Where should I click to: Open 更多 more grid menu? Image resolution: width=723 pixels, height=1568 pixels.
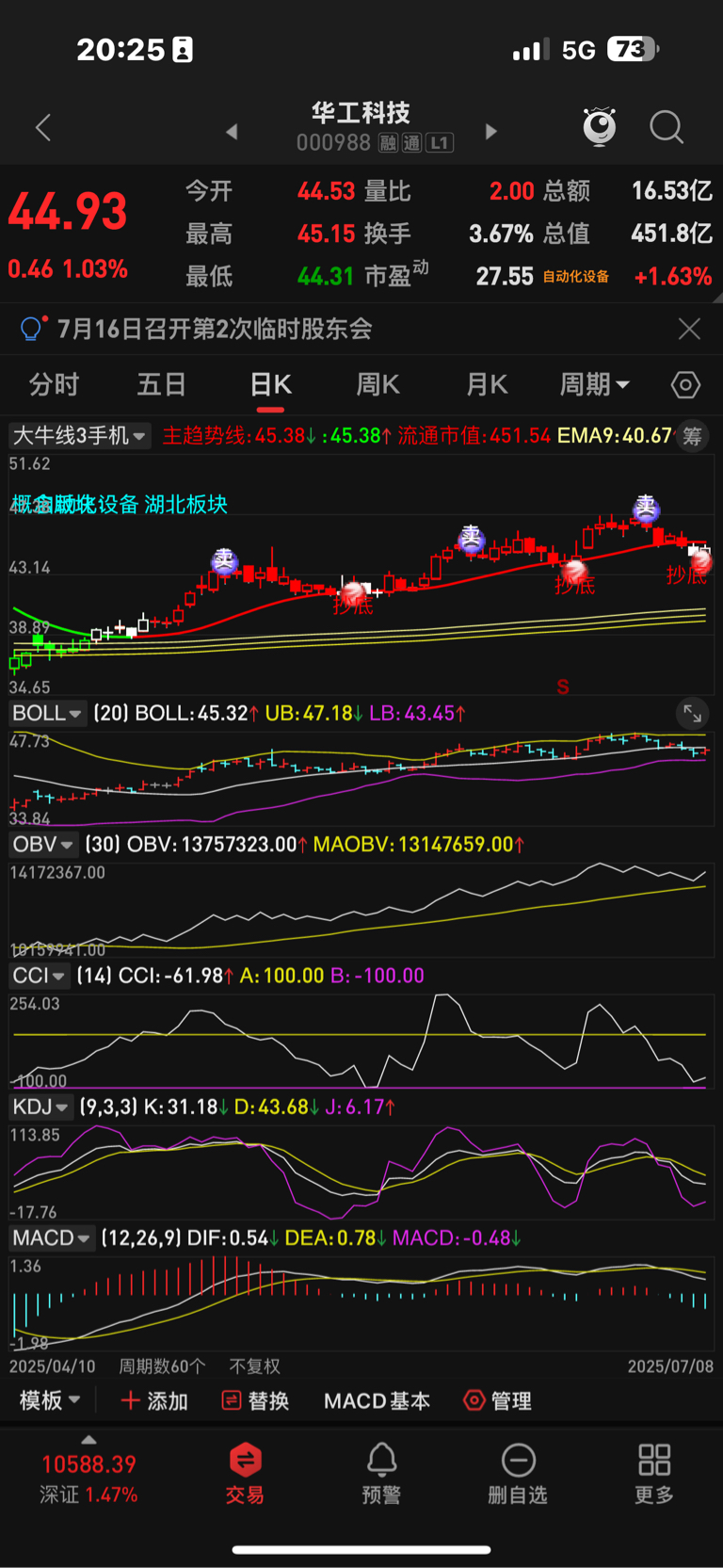pyautogui.click(x=654, y=1474)
